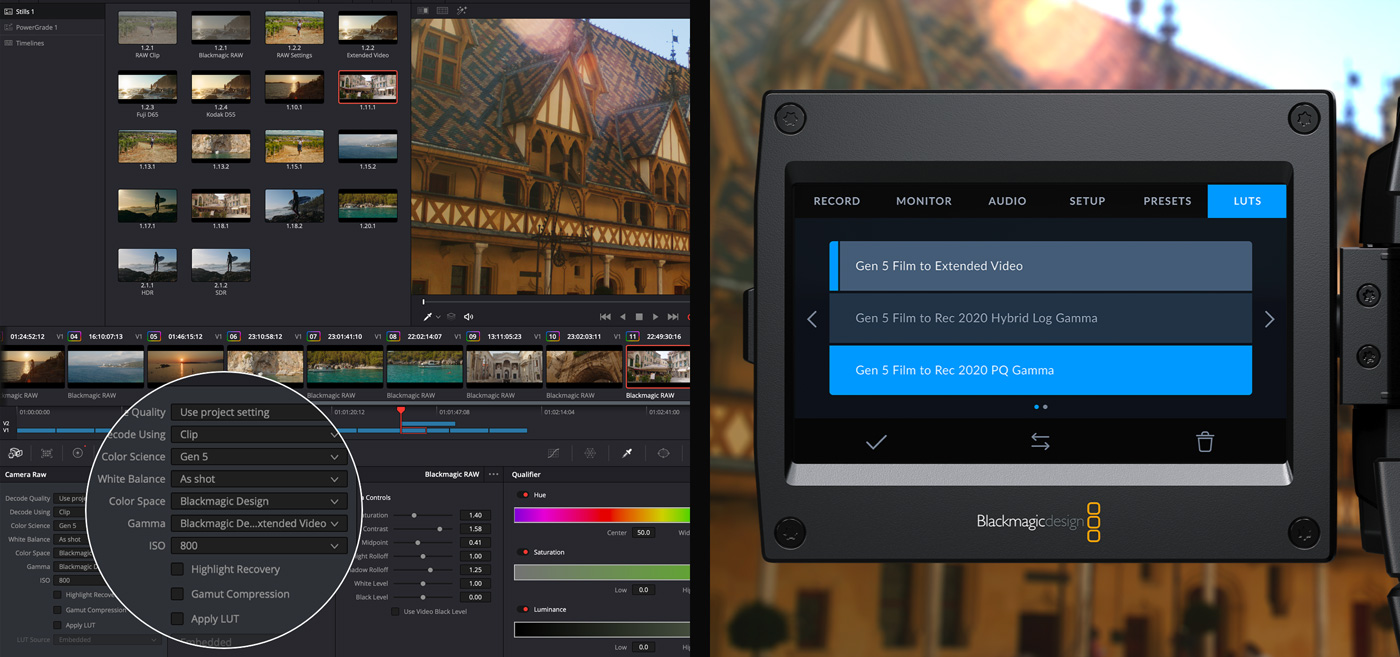Open the Power Window palette icon
Viewport: 1400px width, 657px height.
[x=663, y=453]
